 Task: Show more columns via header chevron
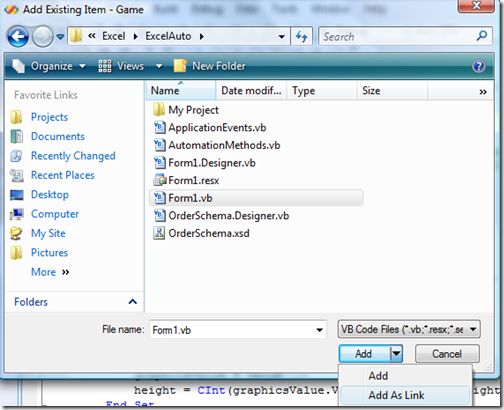point(483,92)
